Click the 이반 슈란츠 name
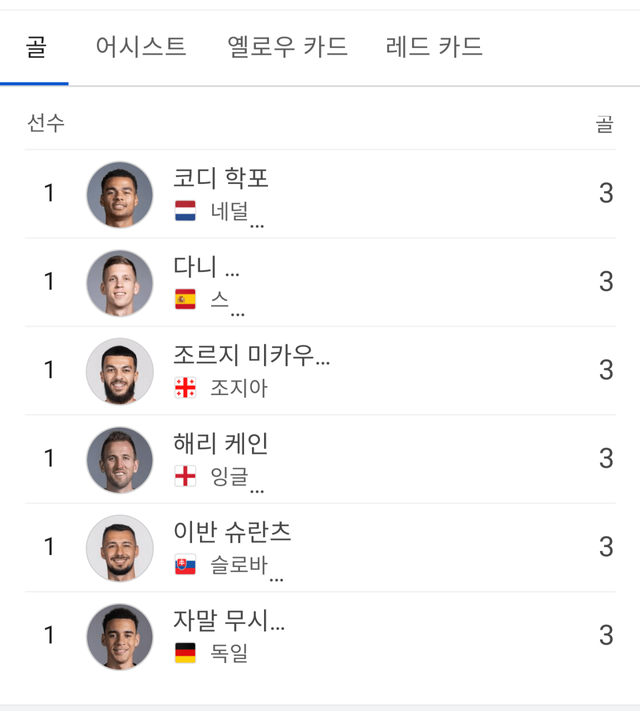Screen dimensions: 640x711 pyautogui.click(x=232, y=532)
